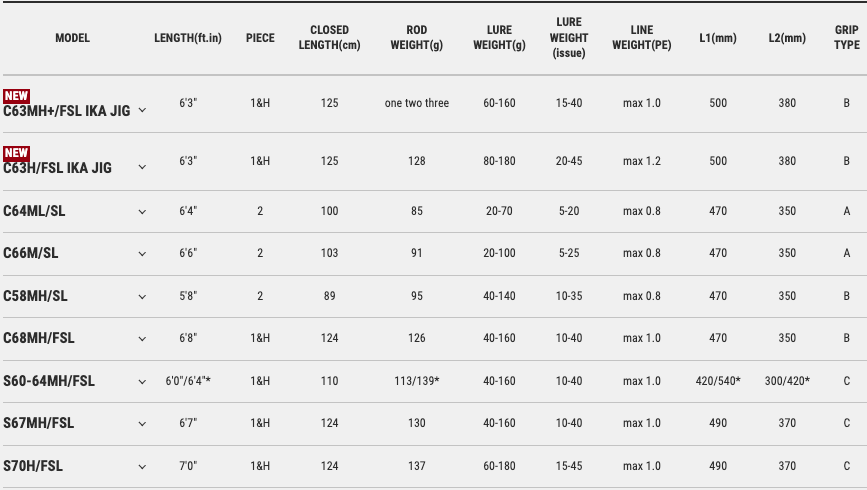The width and height of the screenshot is (867, 490).
Task: Click the GRIP TYPE column header
Action: click(846, 38)
